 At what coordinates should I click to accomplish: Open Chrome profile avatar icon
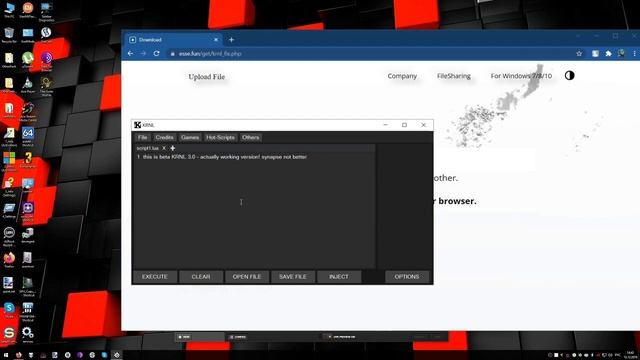621,53
